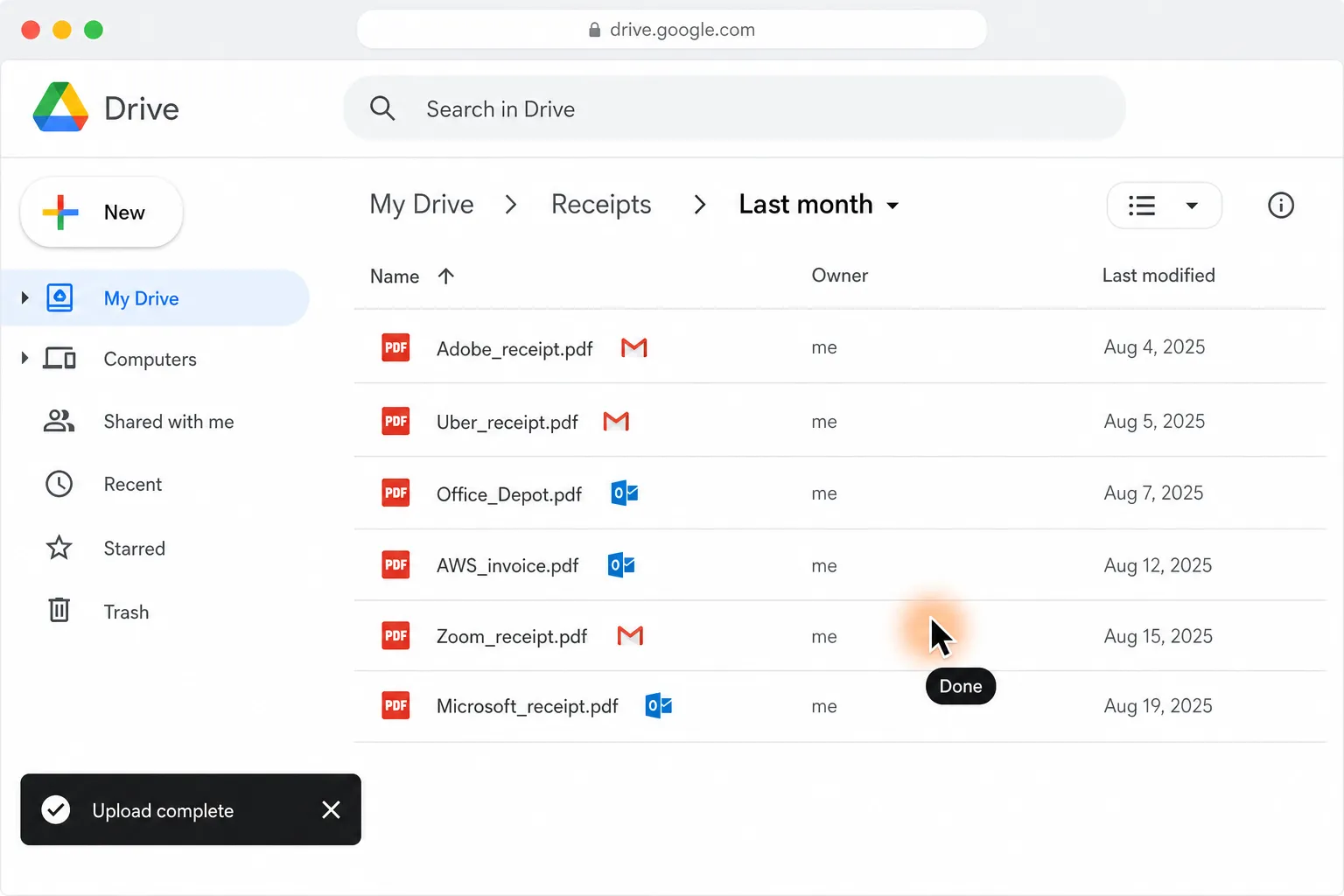Open the Last month folder dropdown
This screenshot has height=896, width=1344.
(819, 205)
